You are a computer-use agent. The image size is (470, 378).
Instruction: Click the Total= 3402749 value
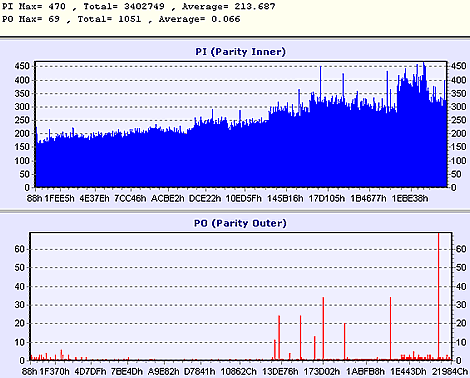point(124,6)
